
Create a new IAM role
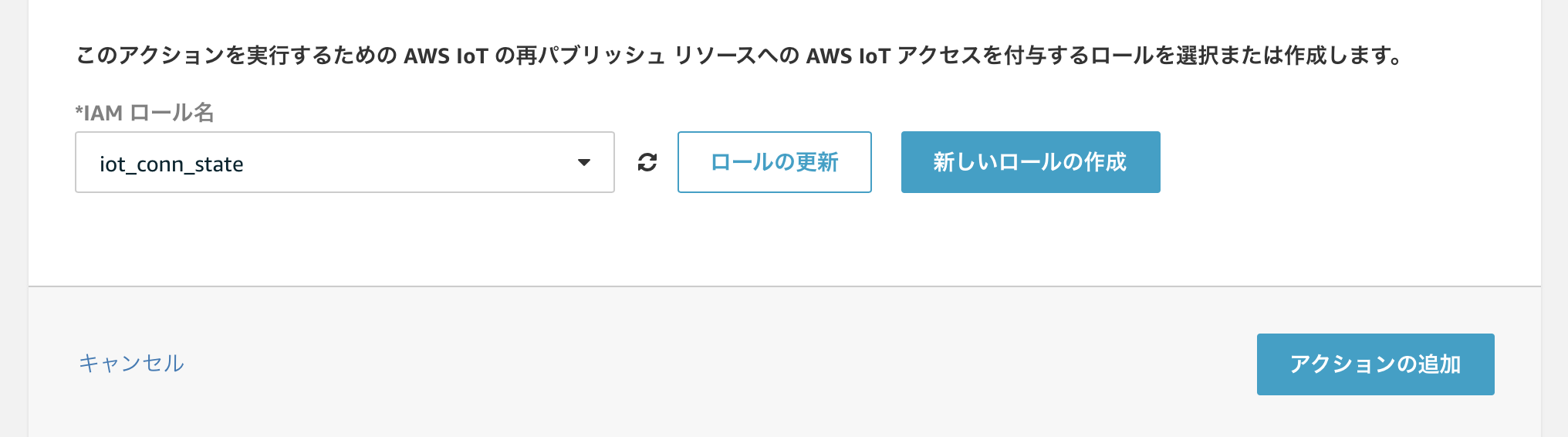1030,162
